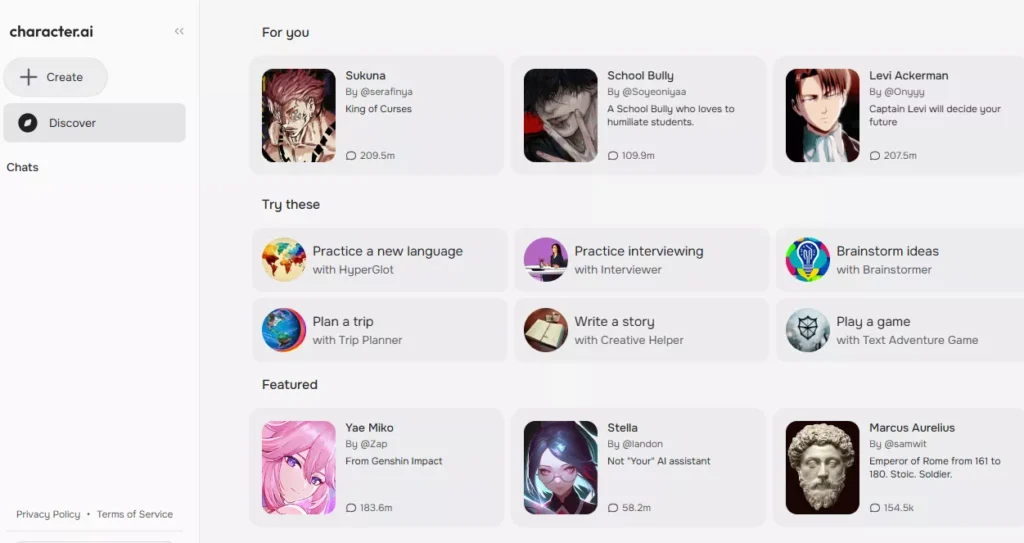
Task: Click the HyperGlot world map icon
Action: [x=284, y=259]
